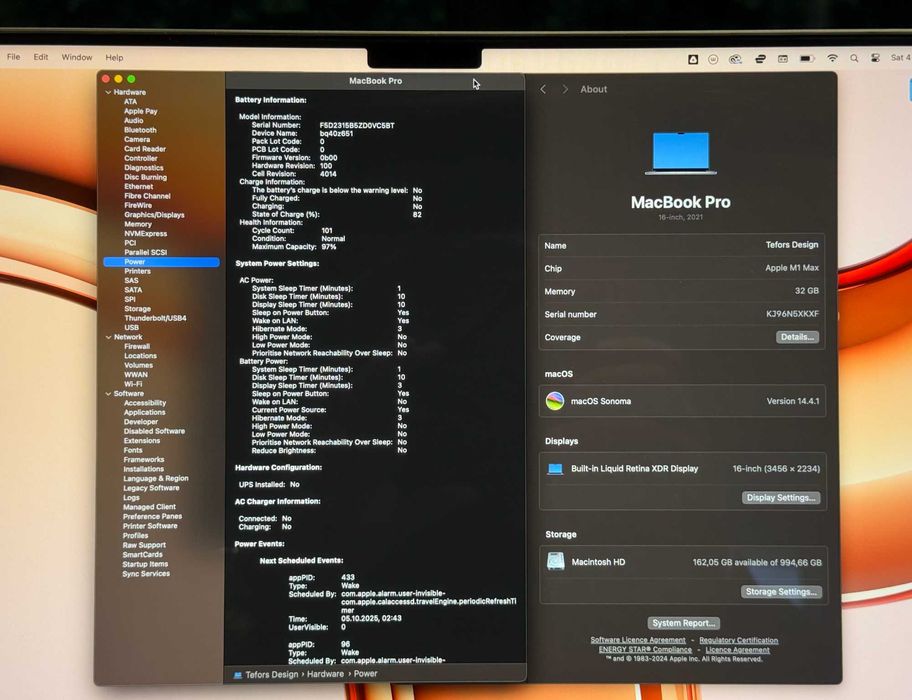The height and width of the screenshot is (700, 912).
Task: Click the Macintosh HD drive icon
Action: pyautogui.click(x=555, y=561)
